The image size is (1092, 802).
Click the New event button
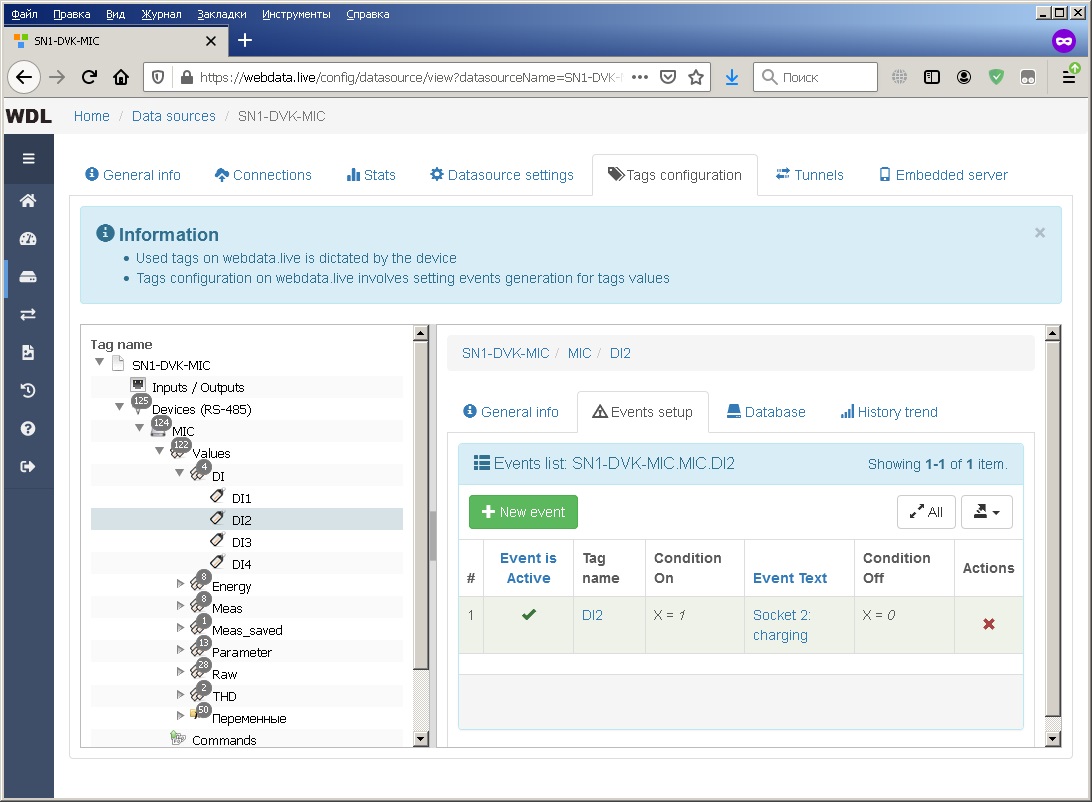523,512
